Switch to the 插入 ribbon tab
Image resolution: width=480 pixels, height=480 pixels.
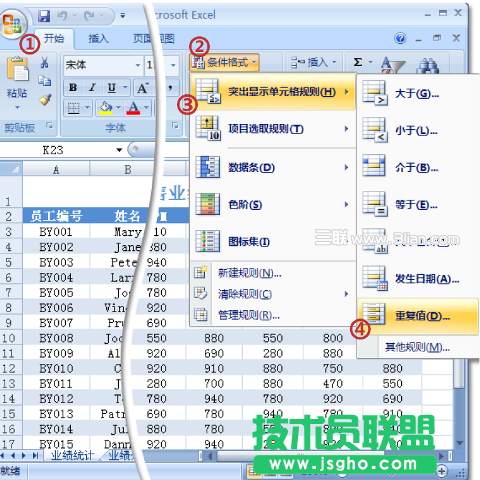[x=98, y=39]
